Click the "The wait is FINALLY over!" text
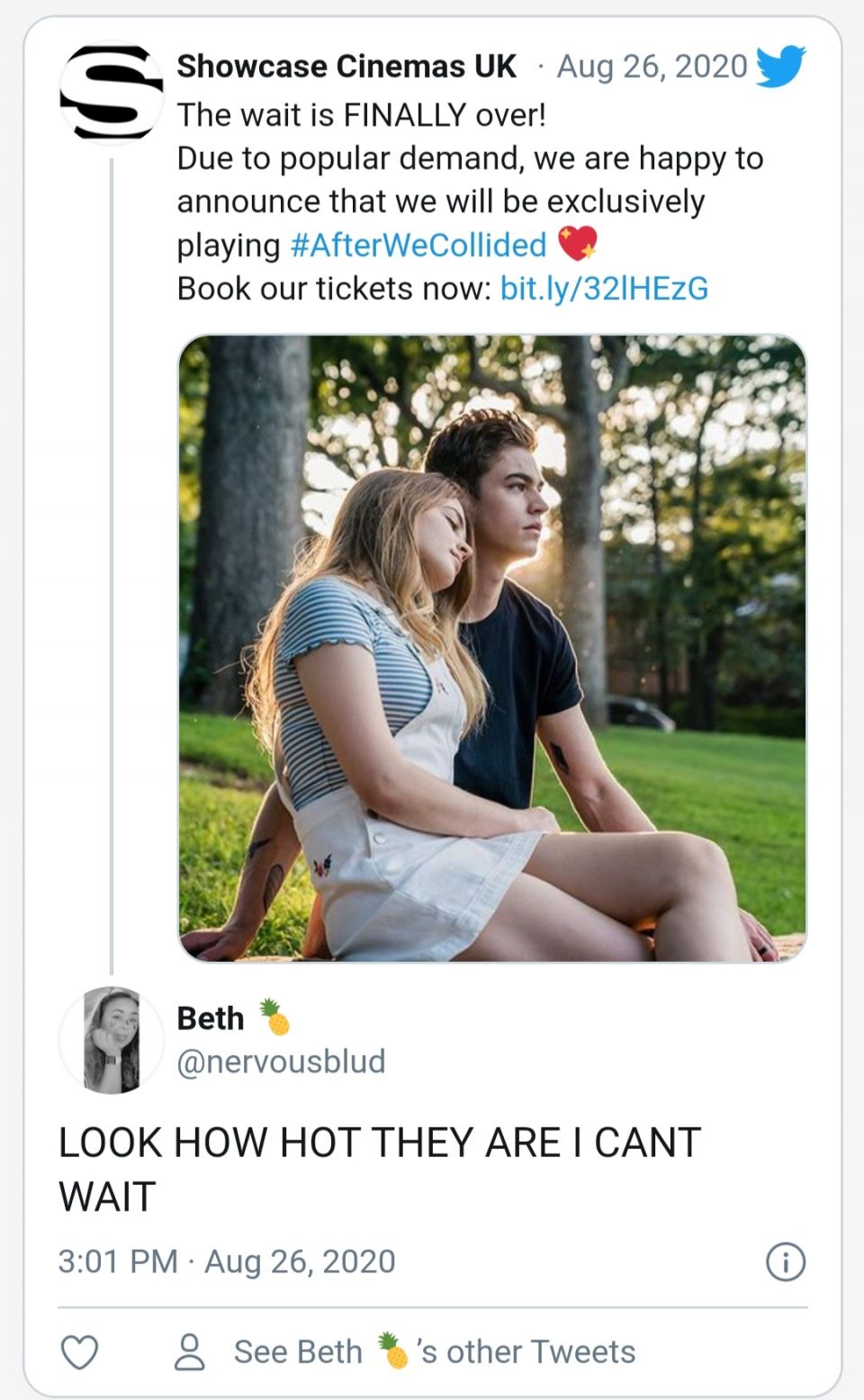This screenshot has height=1400, width=864. (x=361, y=115)
